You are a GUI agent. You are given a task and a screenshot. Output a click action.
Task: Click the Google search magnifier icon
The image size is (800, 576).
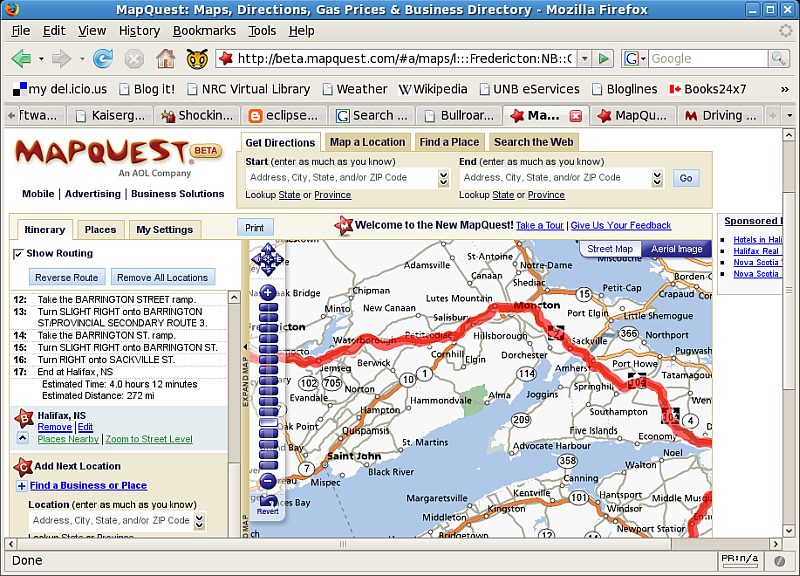point(778,59)
